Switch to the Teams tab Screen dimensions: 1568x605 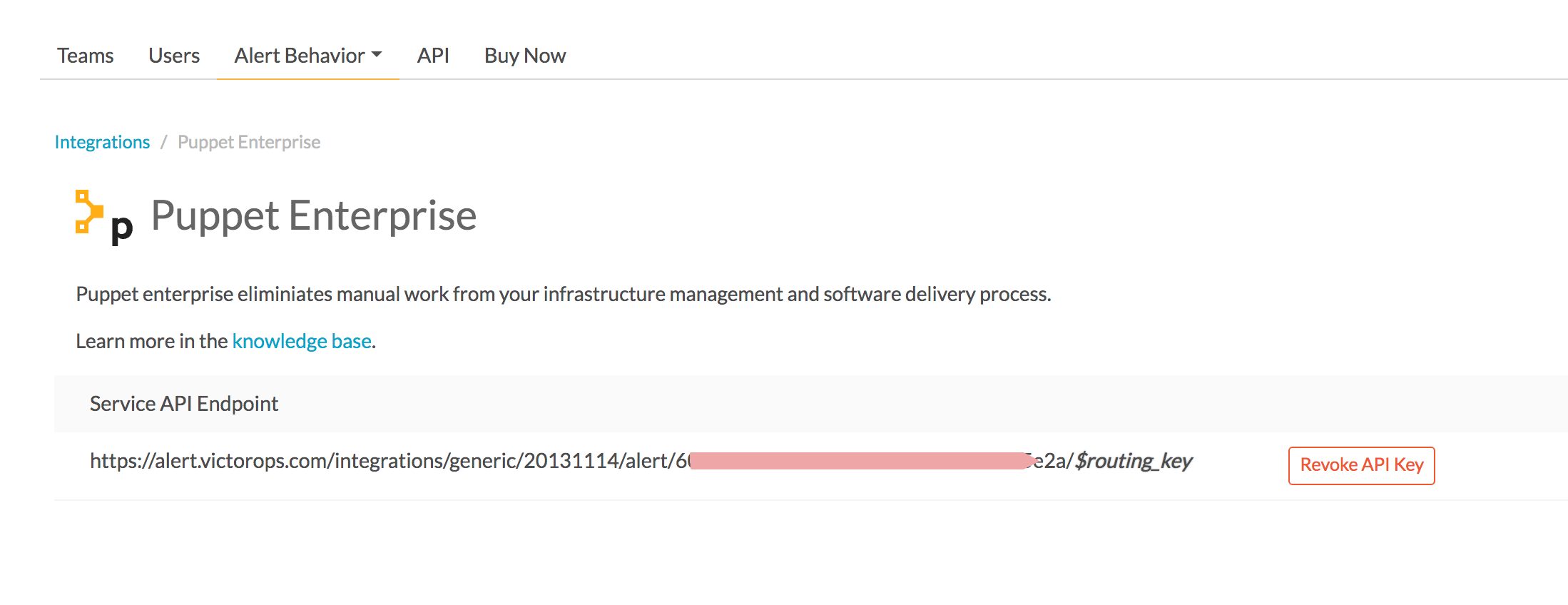[x=85, y=55]
